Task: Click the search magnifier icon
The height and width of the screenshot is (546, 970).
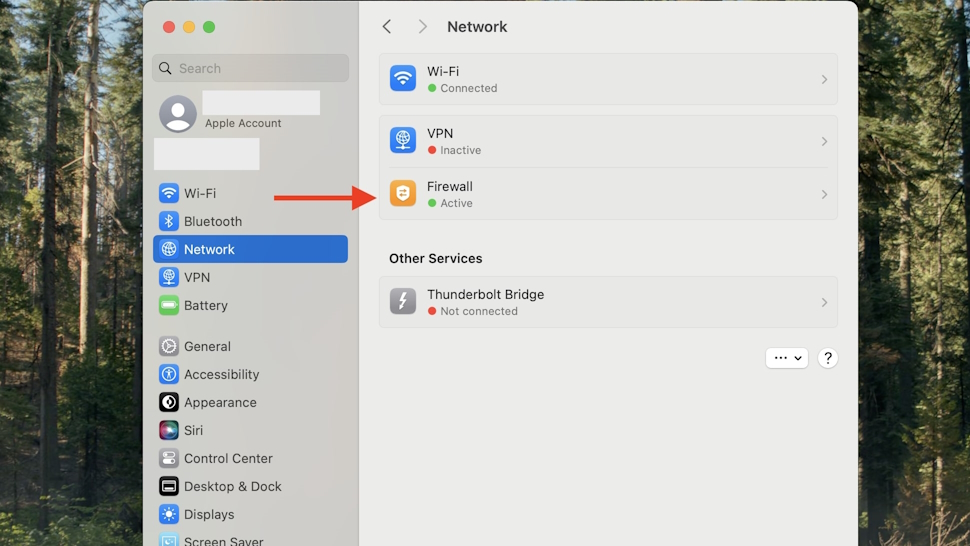Action: pyautogui.click(x=165, y=68)
